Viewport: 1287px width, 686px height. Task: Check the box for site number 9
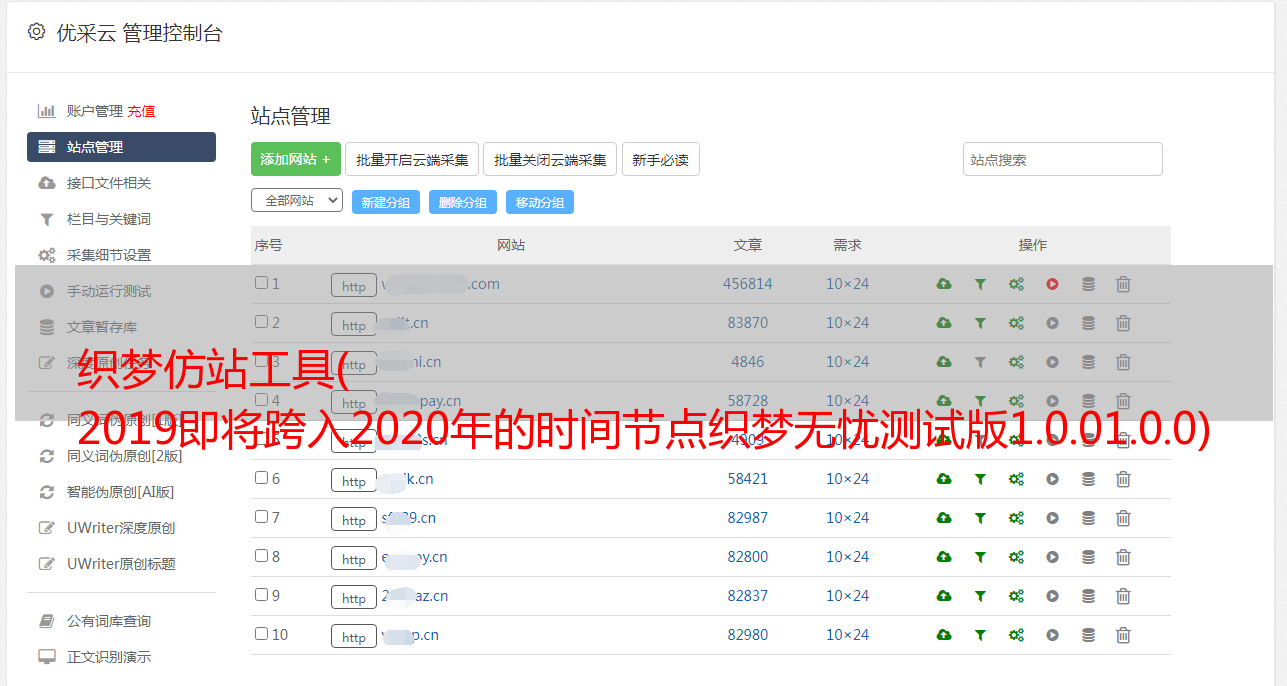pos(261,595)
